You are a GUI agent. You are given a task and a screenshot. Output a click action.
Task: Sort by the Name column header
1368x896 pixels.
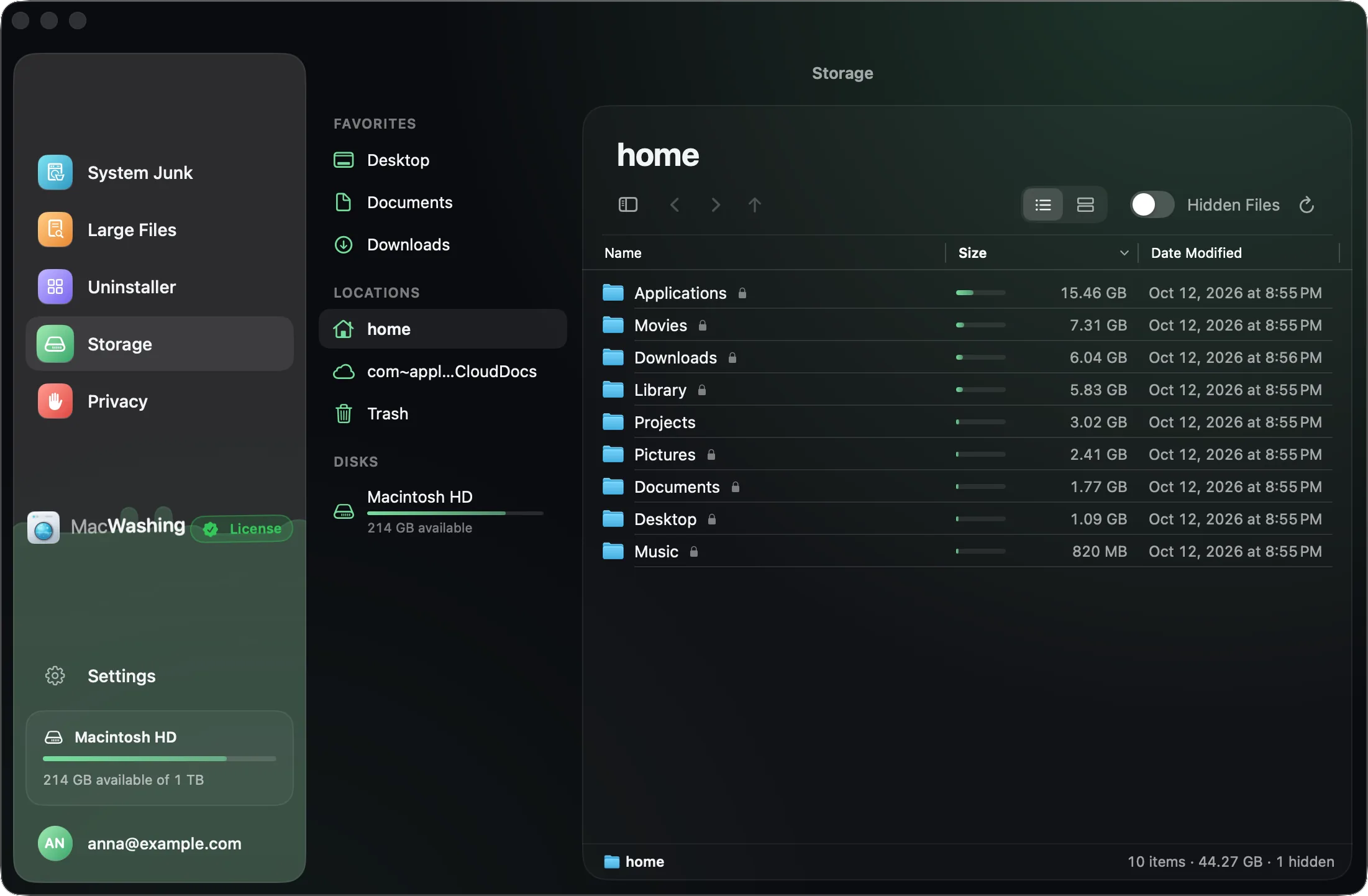pos(623,253)
